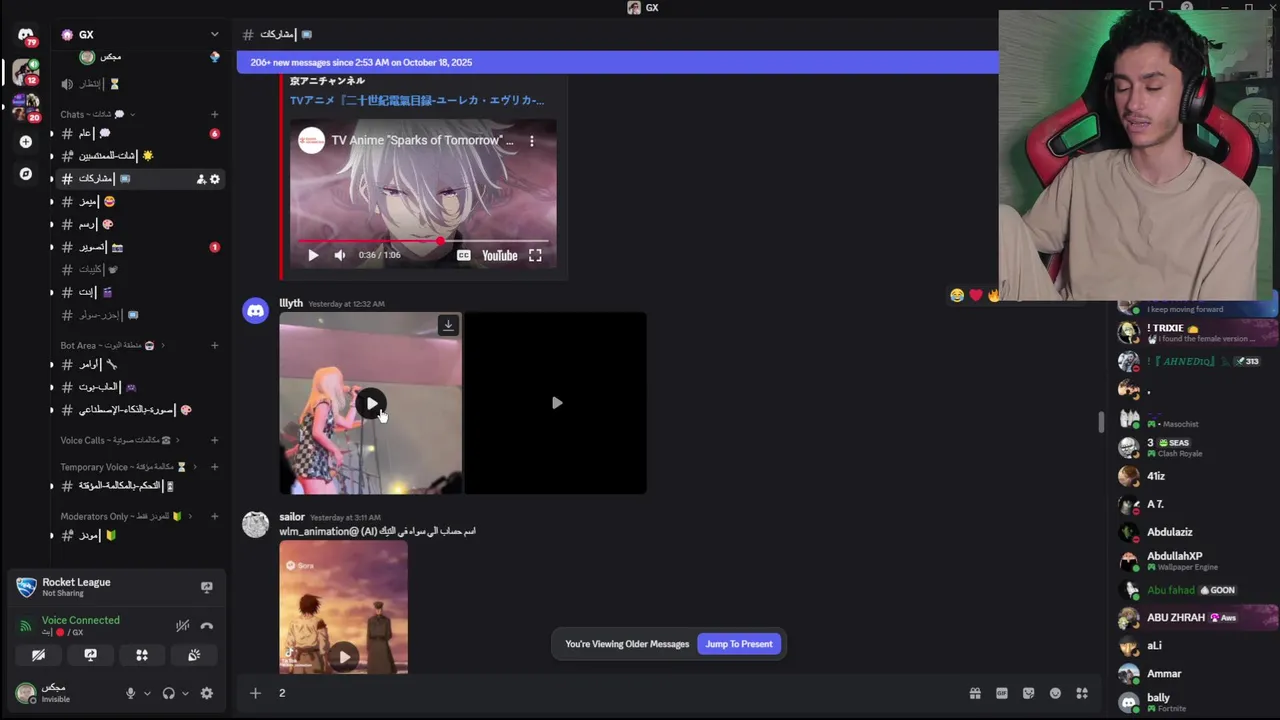Image resolution: width=1280 pixels, height=720 pixels.
Task: Click attach file plus in message bar
Action: 255,693
